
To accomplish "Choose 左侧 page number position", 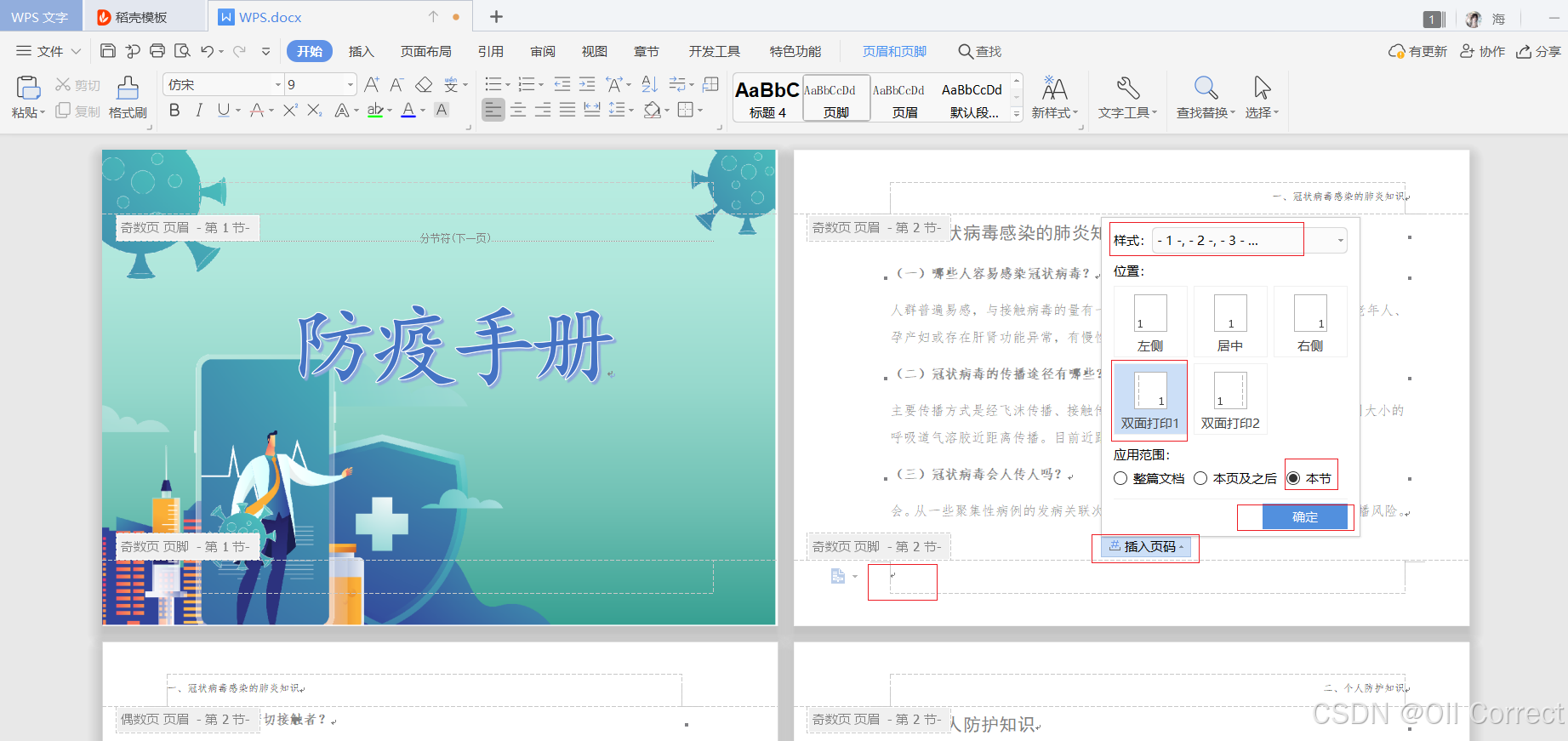I will click(1150, 322).
